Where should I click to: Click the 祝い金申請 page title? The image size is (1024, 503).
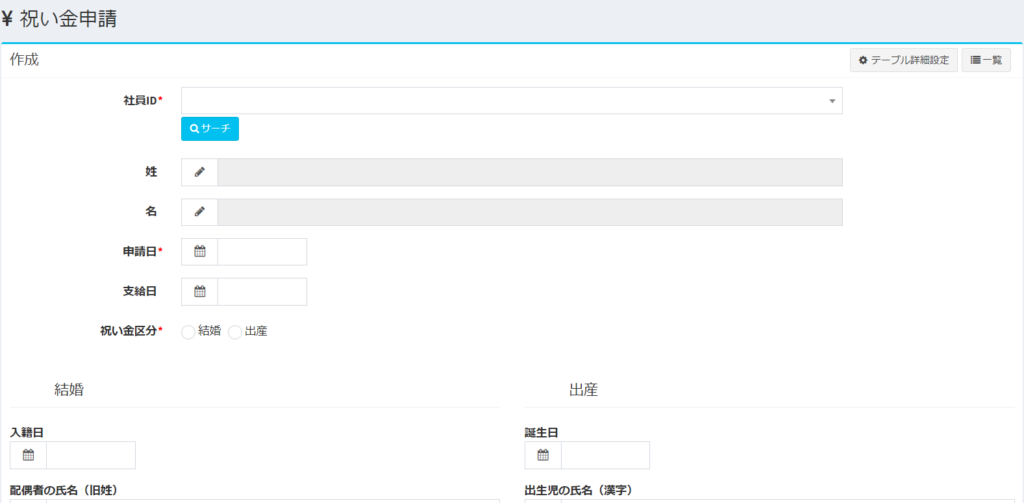point(60,20)
